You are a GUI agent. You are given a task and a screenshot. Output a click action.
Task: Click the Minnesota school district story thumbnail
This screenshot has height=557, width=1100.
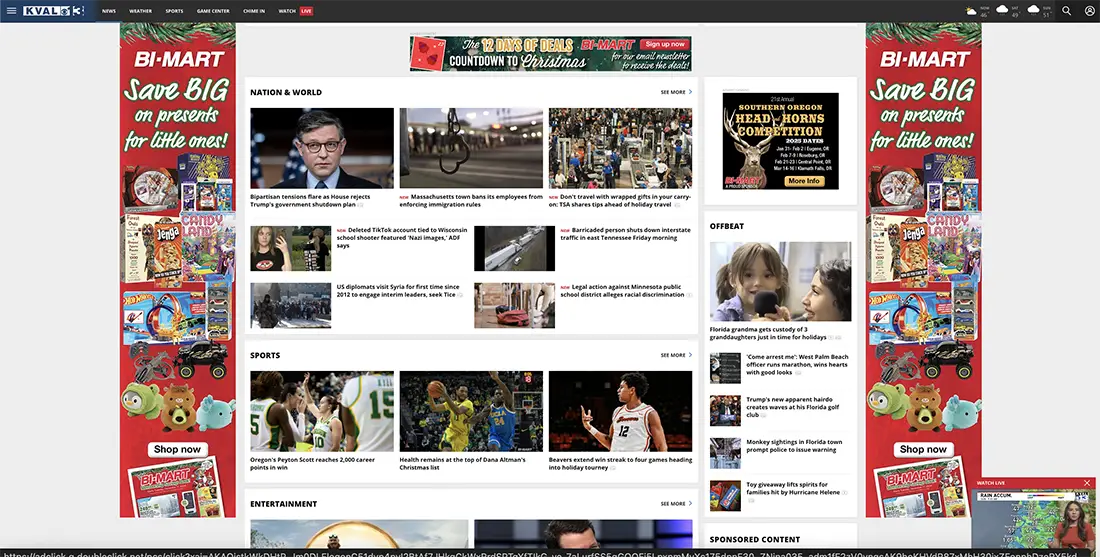tap(514, 306)
